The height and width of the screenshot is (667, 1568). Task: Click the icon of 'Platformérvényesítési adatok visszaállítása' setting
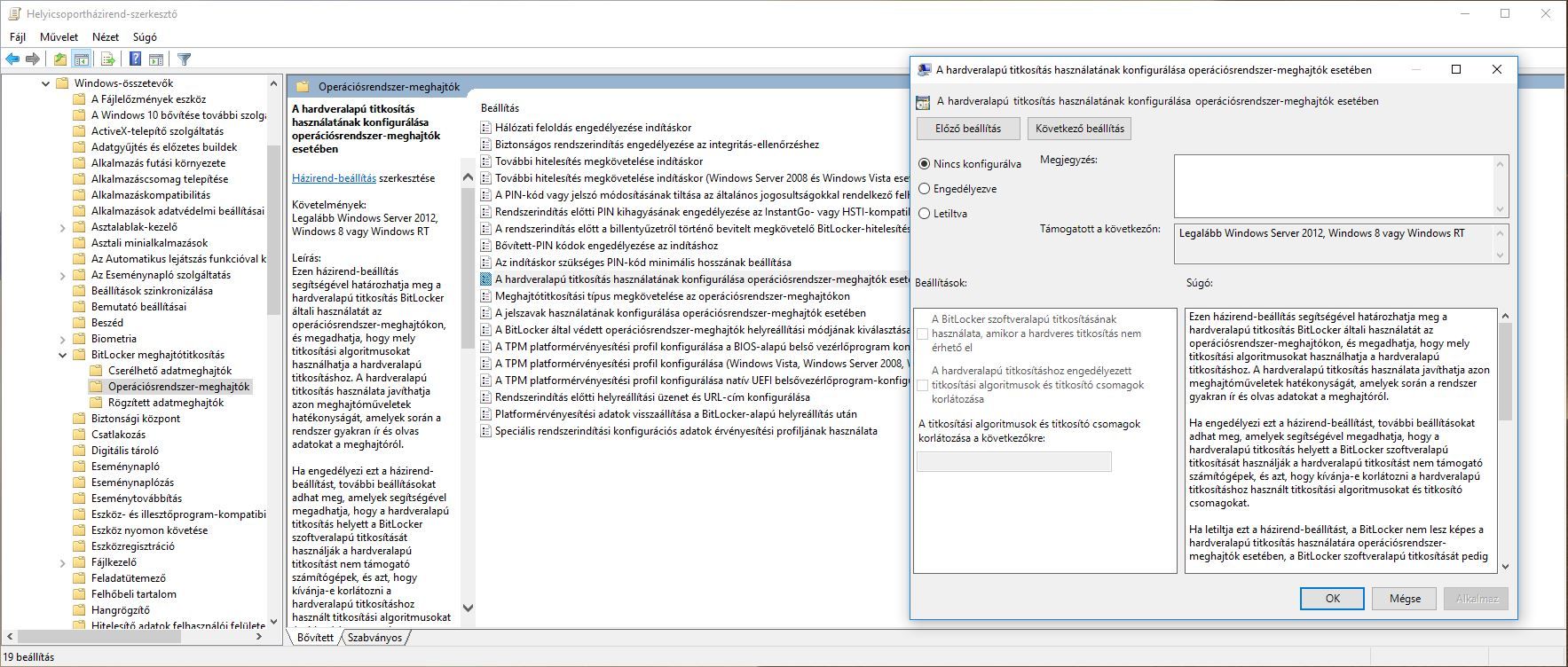click(485, 414)
